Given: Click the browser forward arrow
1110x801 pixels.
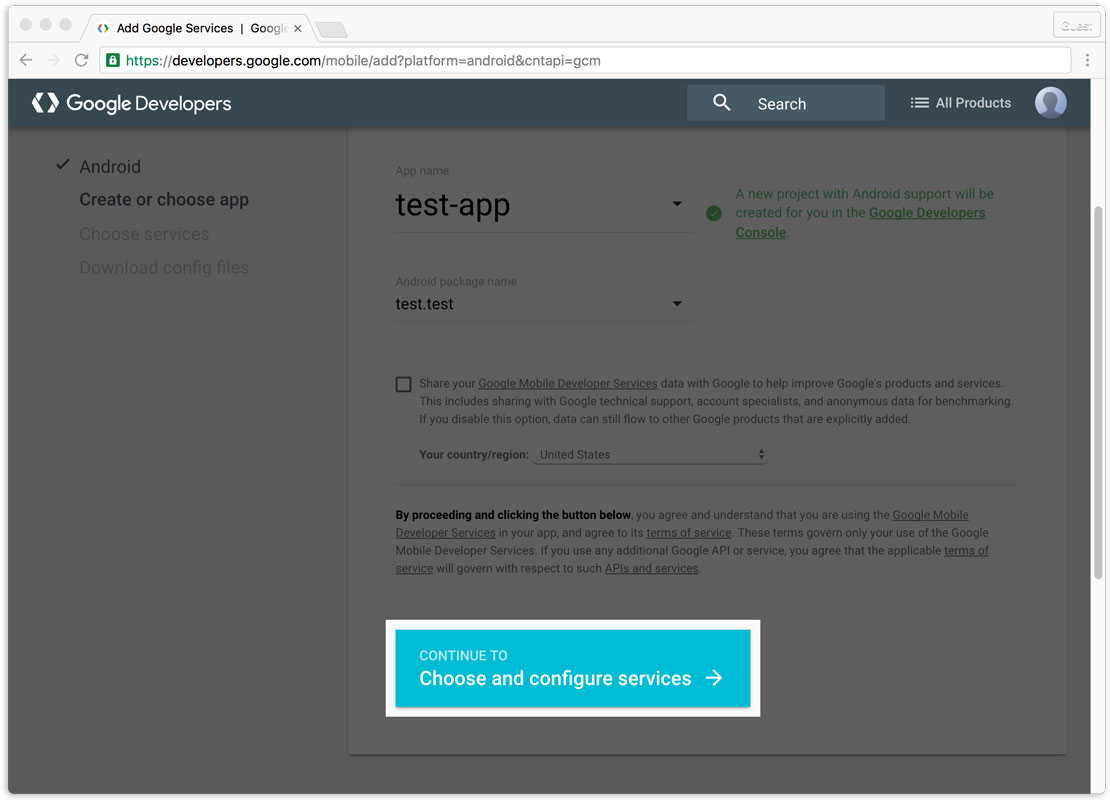Looking at the screenshot, I should [x=54, y=60].
